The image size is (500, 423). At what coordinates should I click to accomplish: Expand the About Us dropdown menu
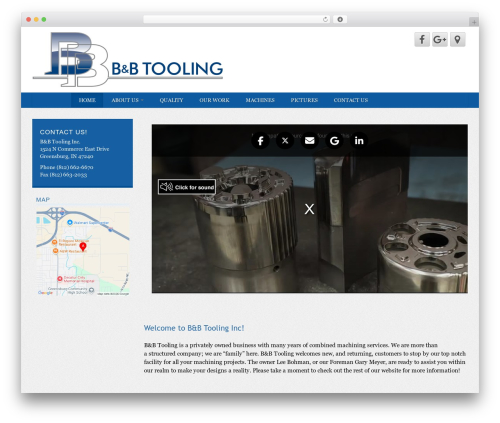127,100
